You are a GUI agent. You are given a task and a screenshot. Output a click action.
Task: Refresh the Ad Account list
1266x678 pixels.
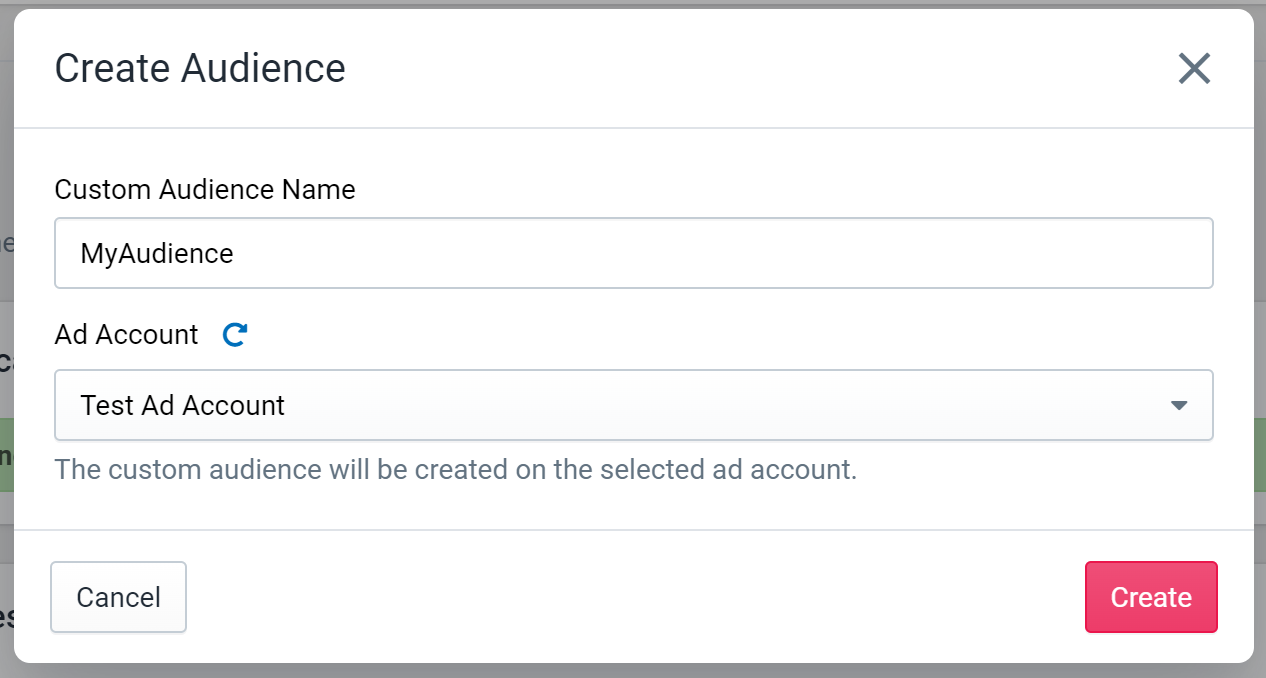coord(235,334)
